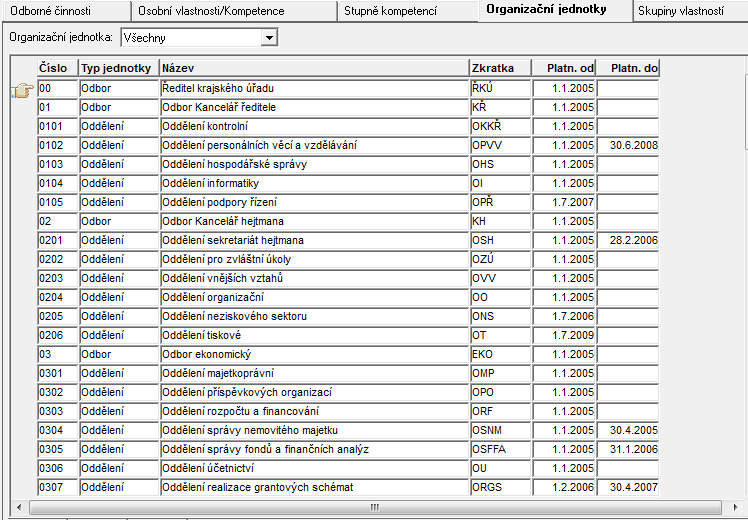
Task: Open the Skupiny vlastností tab
Action: [690, 11]
